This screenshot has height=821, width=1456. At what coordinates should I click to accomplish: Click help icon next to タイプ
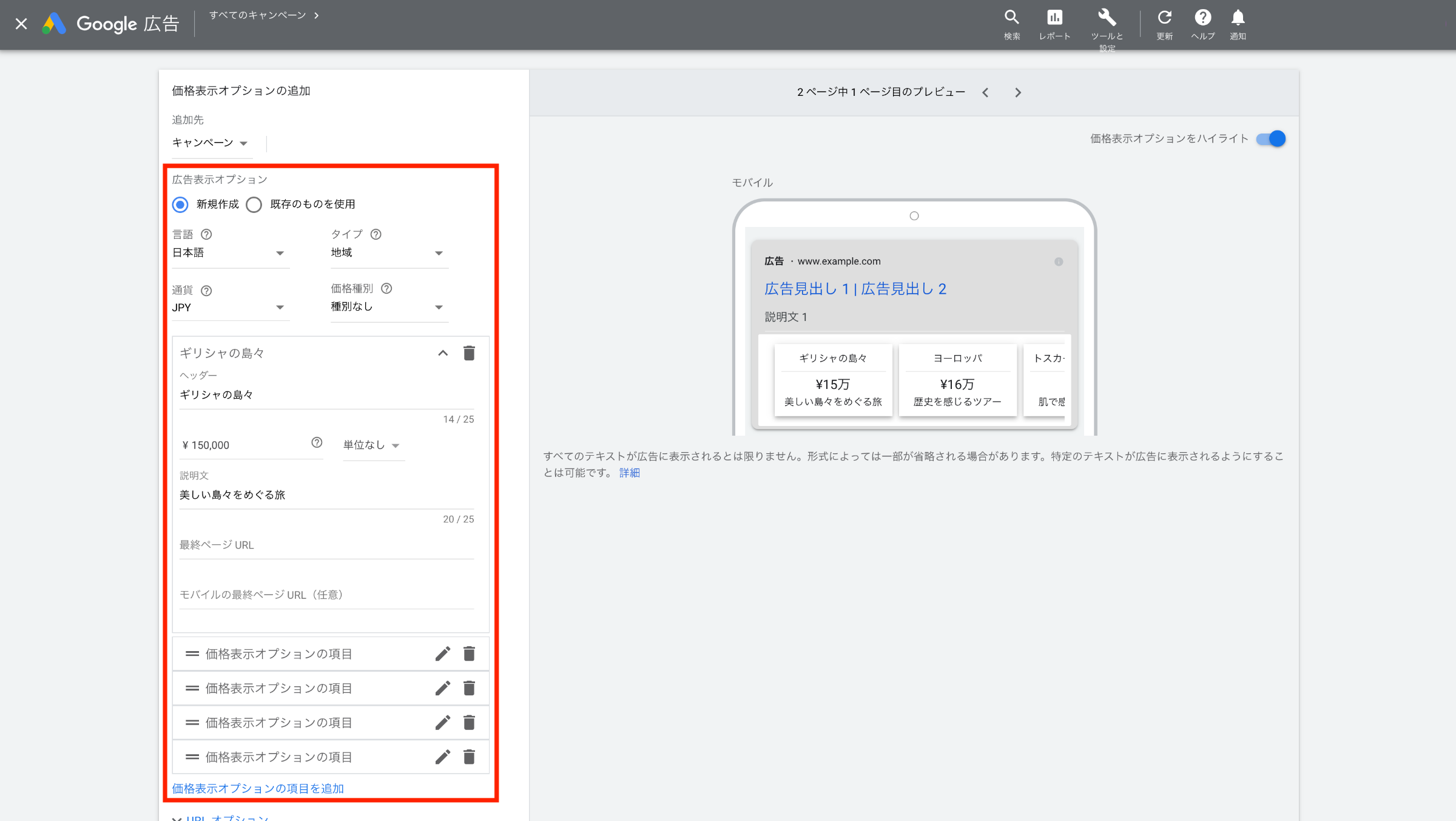point(376,234)
